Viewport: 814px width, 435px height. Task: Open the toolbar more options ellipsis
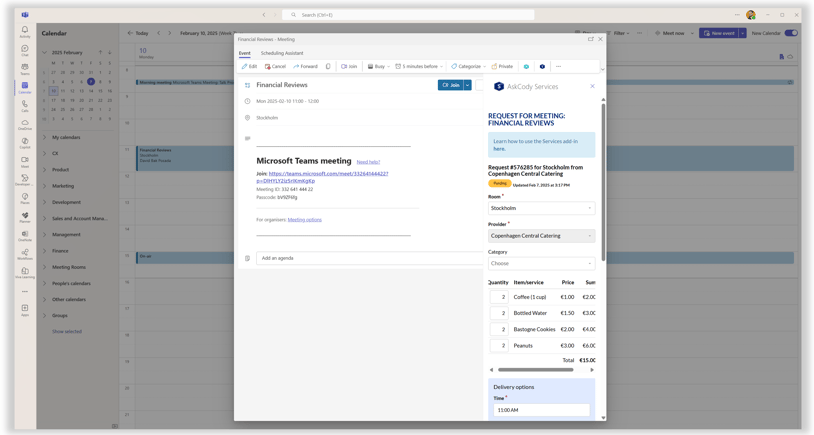pyautogui.click(x=558, y=66)
